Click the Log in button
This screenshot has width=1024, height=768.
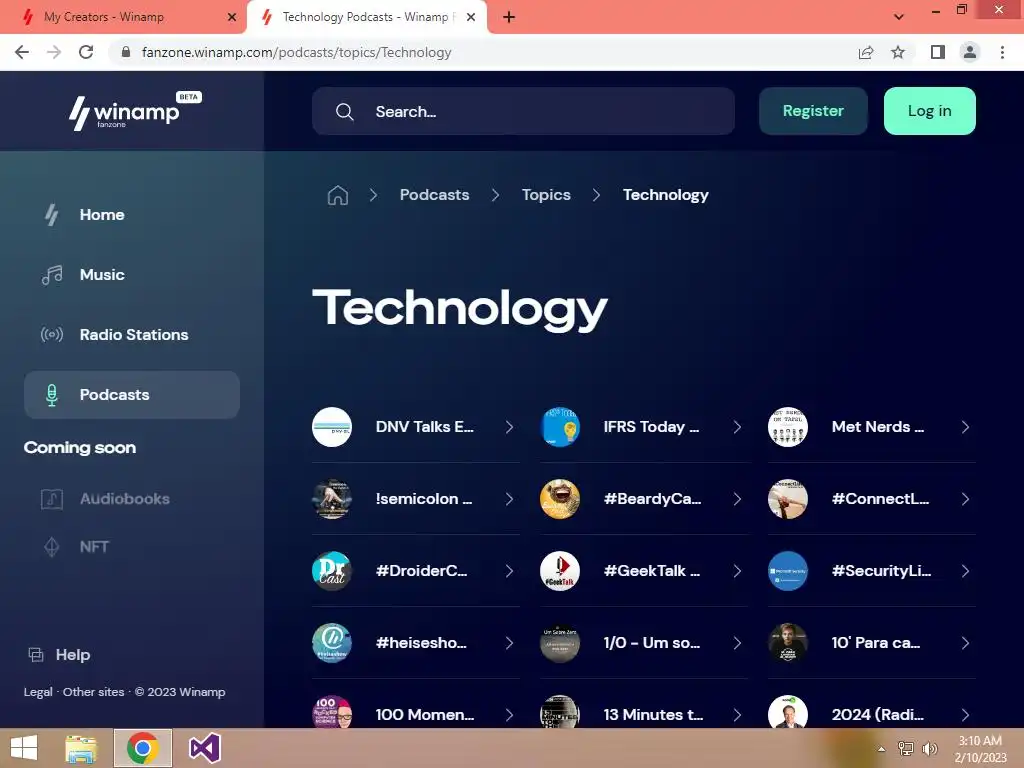pos(929,111)
